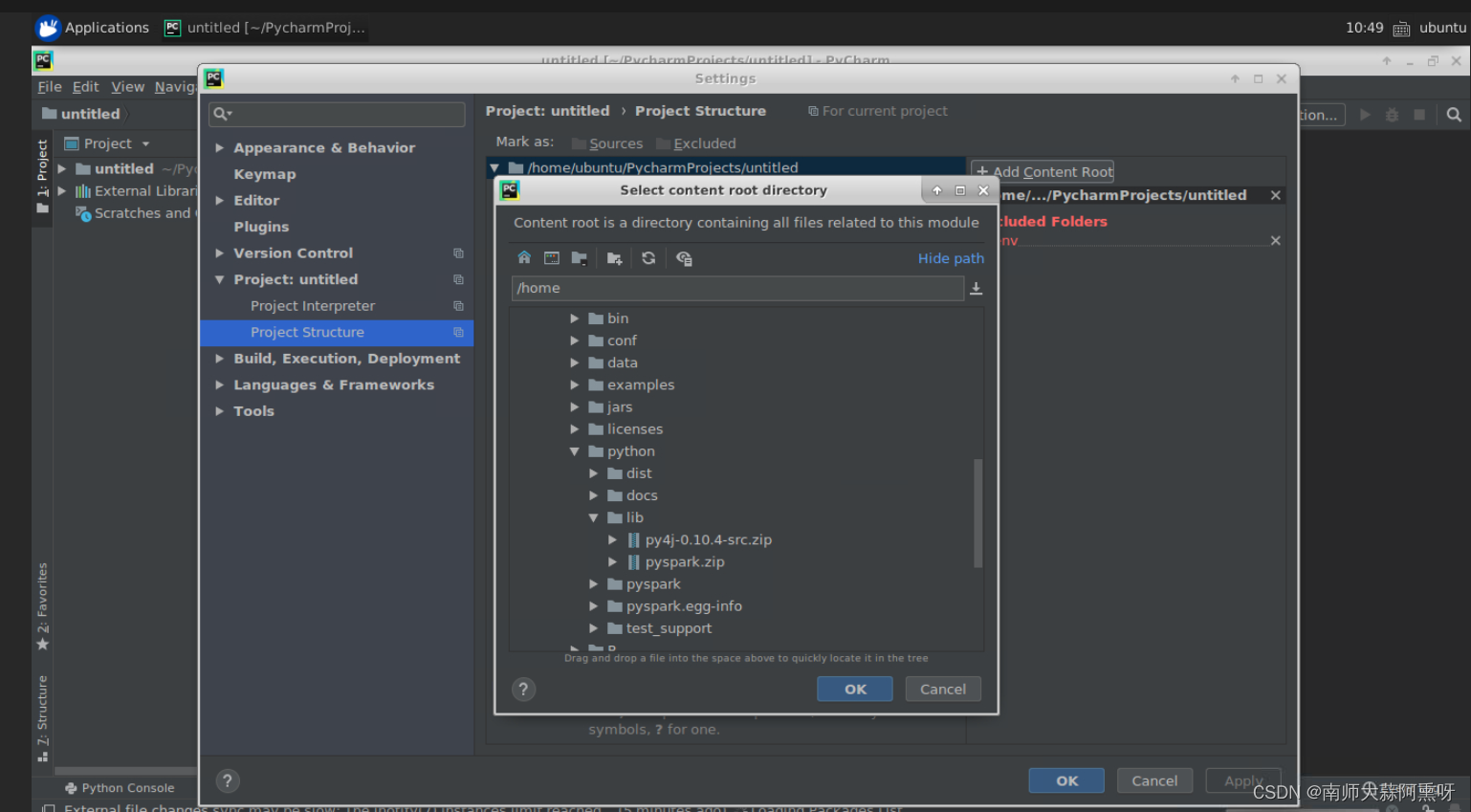Click the directory tree vertical scrollbar
This screenshot has height=812, width=1471.
click(x=977, y=514)
